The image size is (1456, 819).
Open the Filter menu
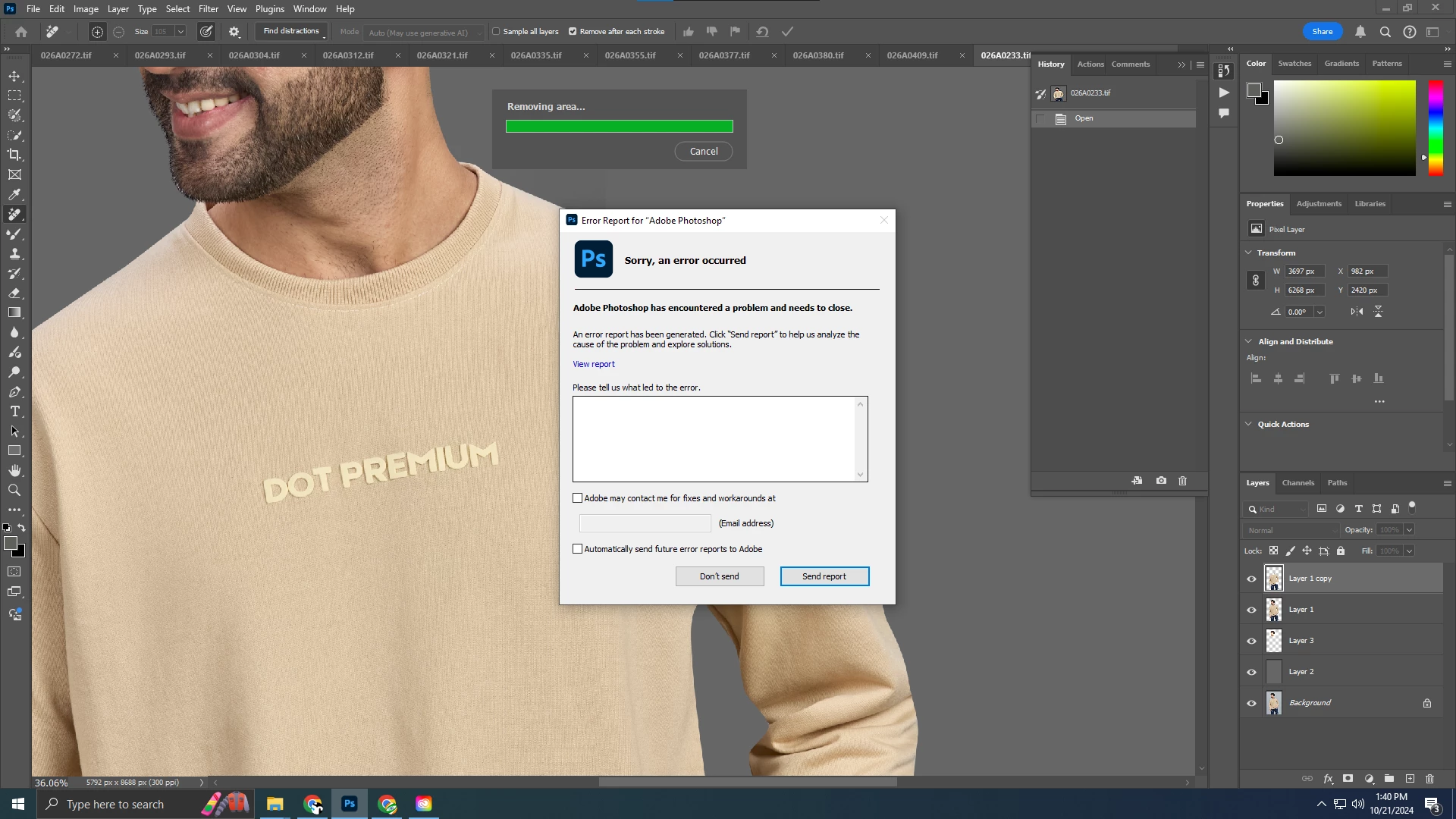pyautogui.click(x=208, y=9)
